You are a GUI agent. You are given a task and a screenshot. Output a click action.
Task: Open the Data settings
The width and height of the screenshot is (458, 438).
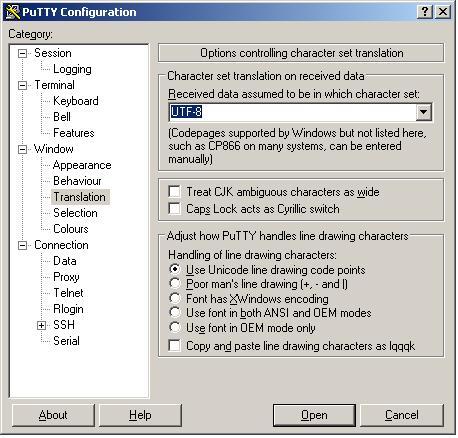pos(65,261)
